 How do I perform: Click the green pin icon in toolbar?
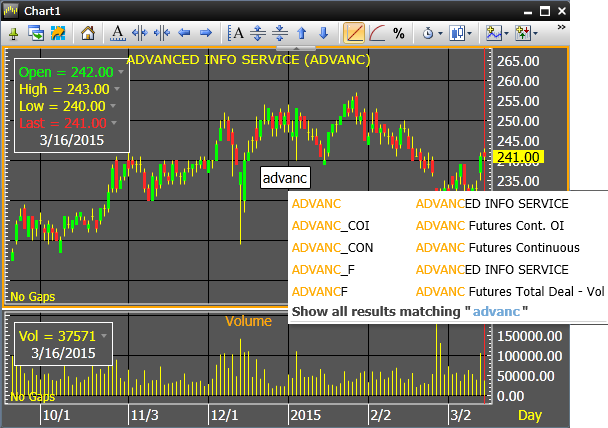pos(14,34)
